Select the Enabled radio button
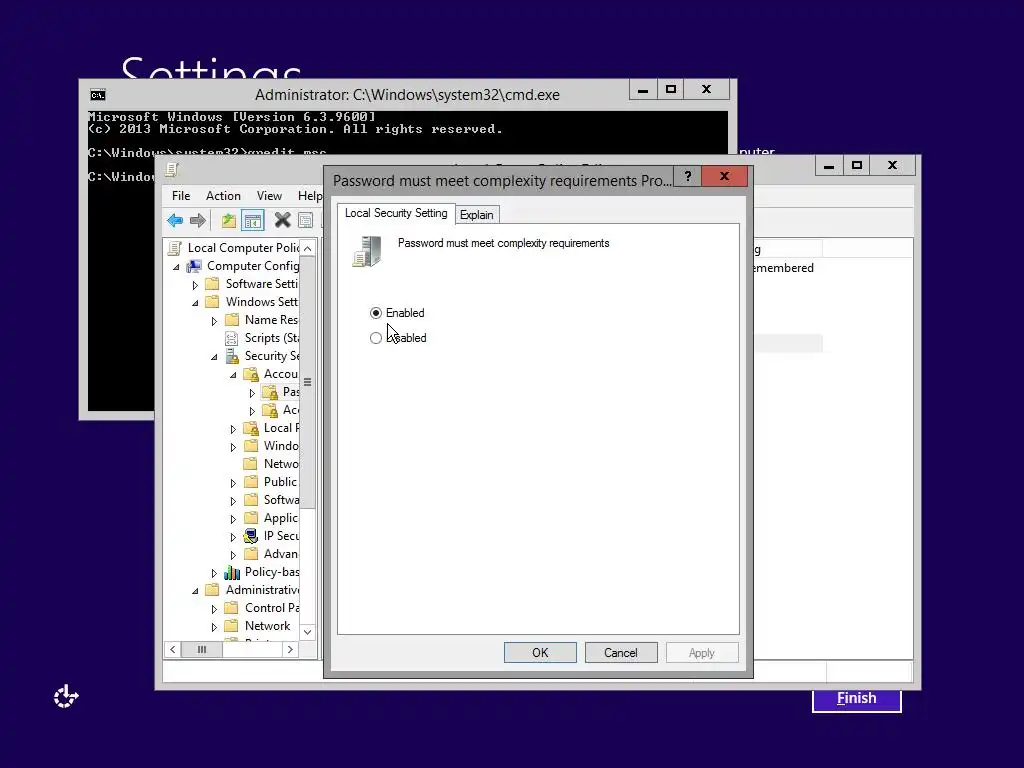Image resolution: width=1024 pixels, height=768 pixels. pyautogui.click(x=376, y=313)
